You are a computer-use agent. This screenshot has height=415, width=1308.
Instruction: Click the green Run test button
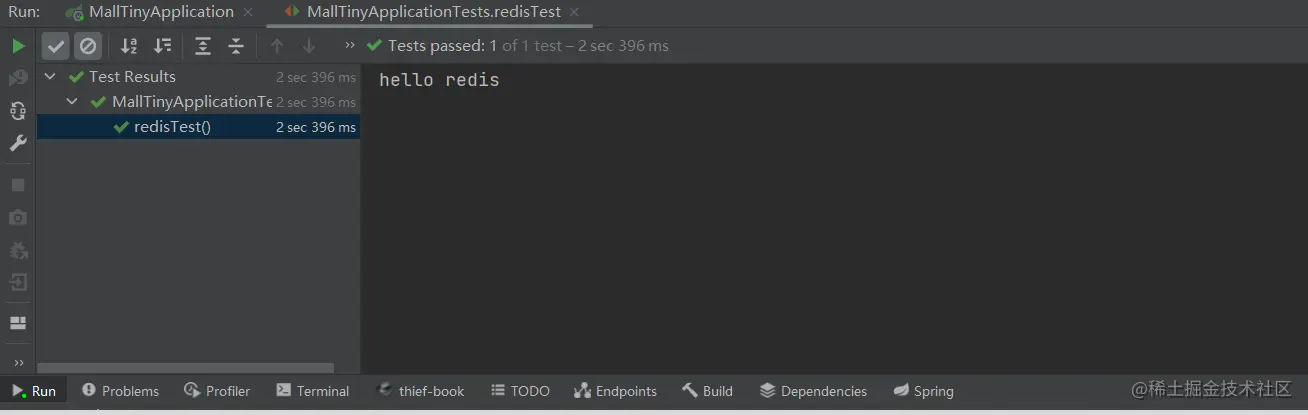pyautogui.click(x=18, y=46)
